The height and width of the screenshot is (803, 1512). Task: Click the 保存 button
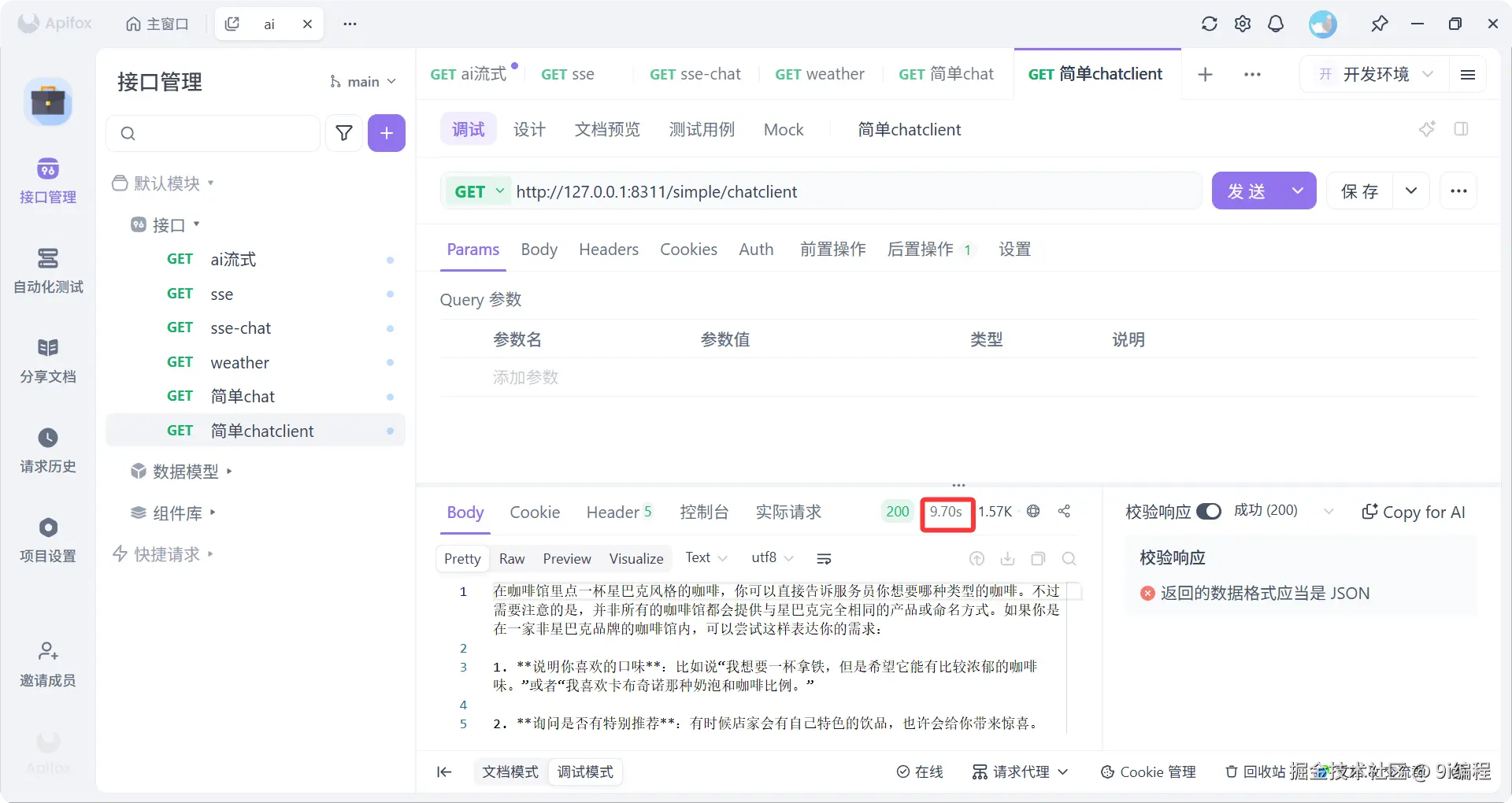coord(1360,191)
